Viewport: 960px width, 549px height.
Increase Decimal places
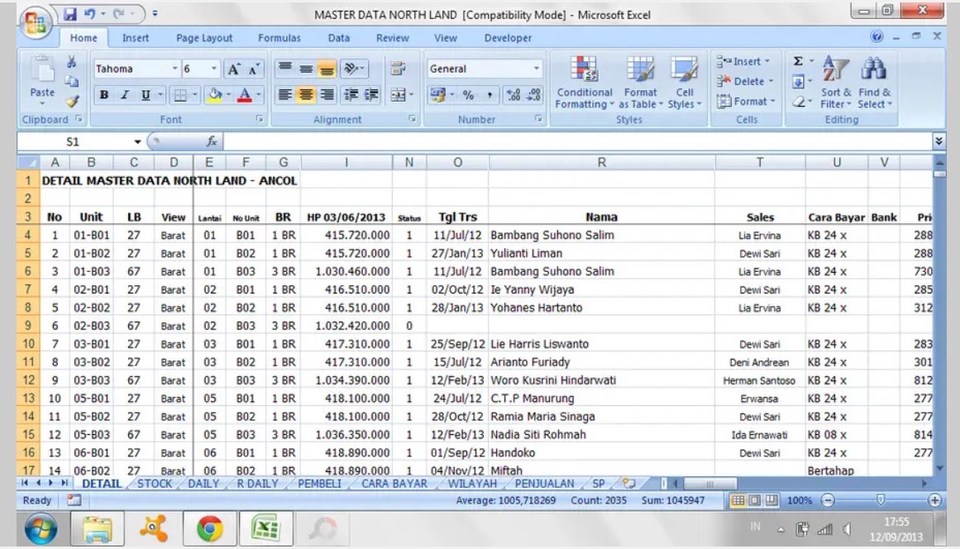[x=513, y=95]
